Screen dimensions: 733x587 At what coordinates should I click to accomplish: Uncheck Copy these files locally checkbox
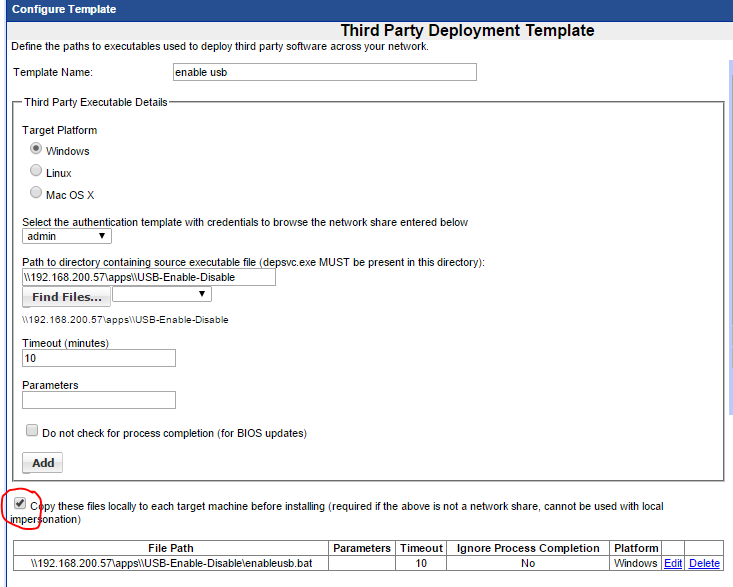(x=20, y=504)
